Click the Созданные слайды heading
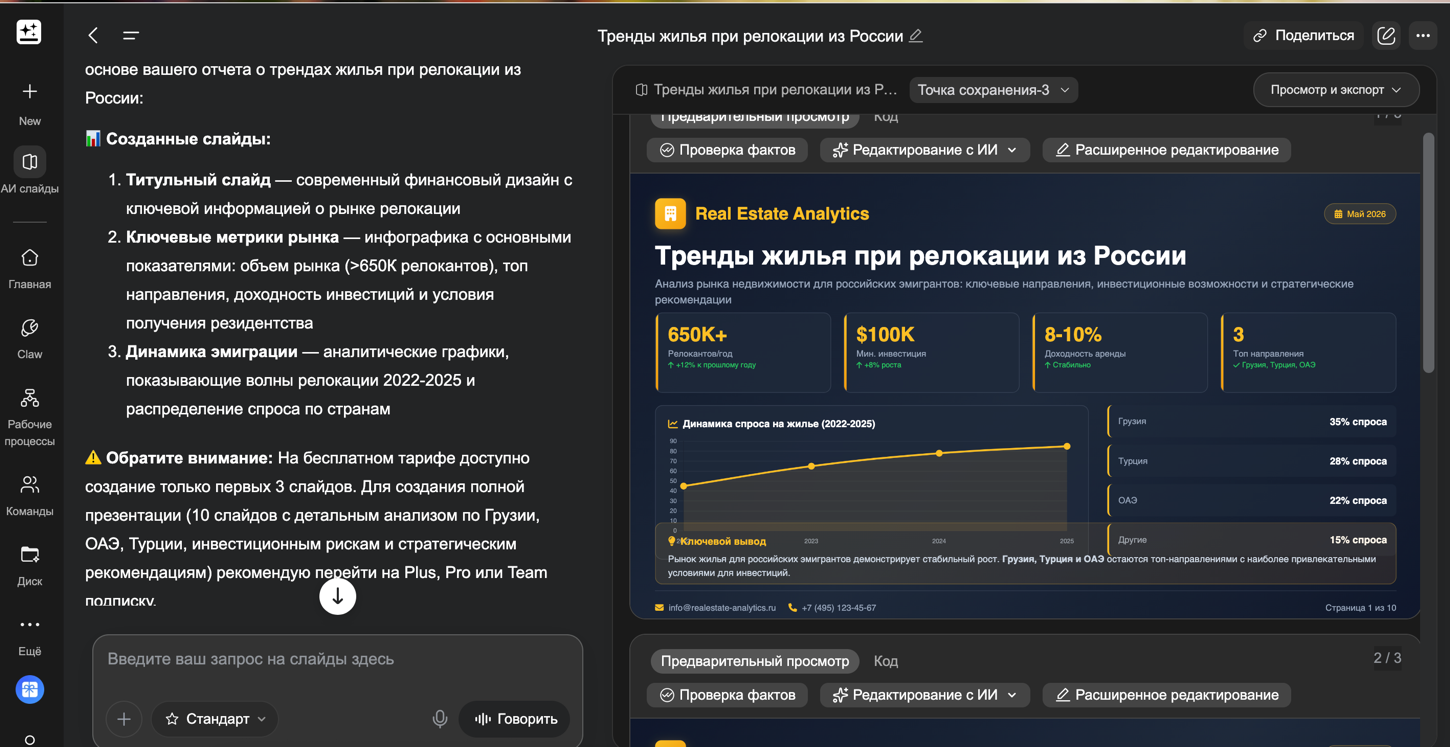 click(x=188, y=139)
